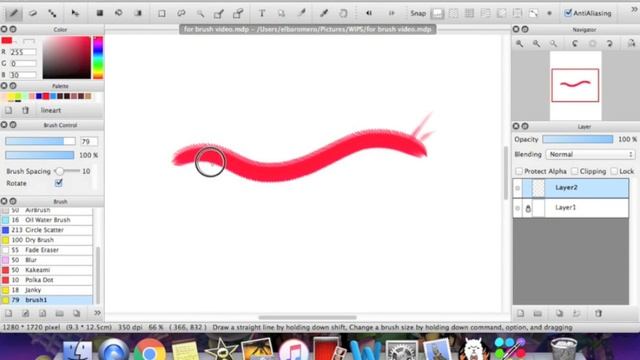The width and height of the screenshot is (640, 360).
Task: Rotate canvas right in Navigator
Action: point(609,44)
